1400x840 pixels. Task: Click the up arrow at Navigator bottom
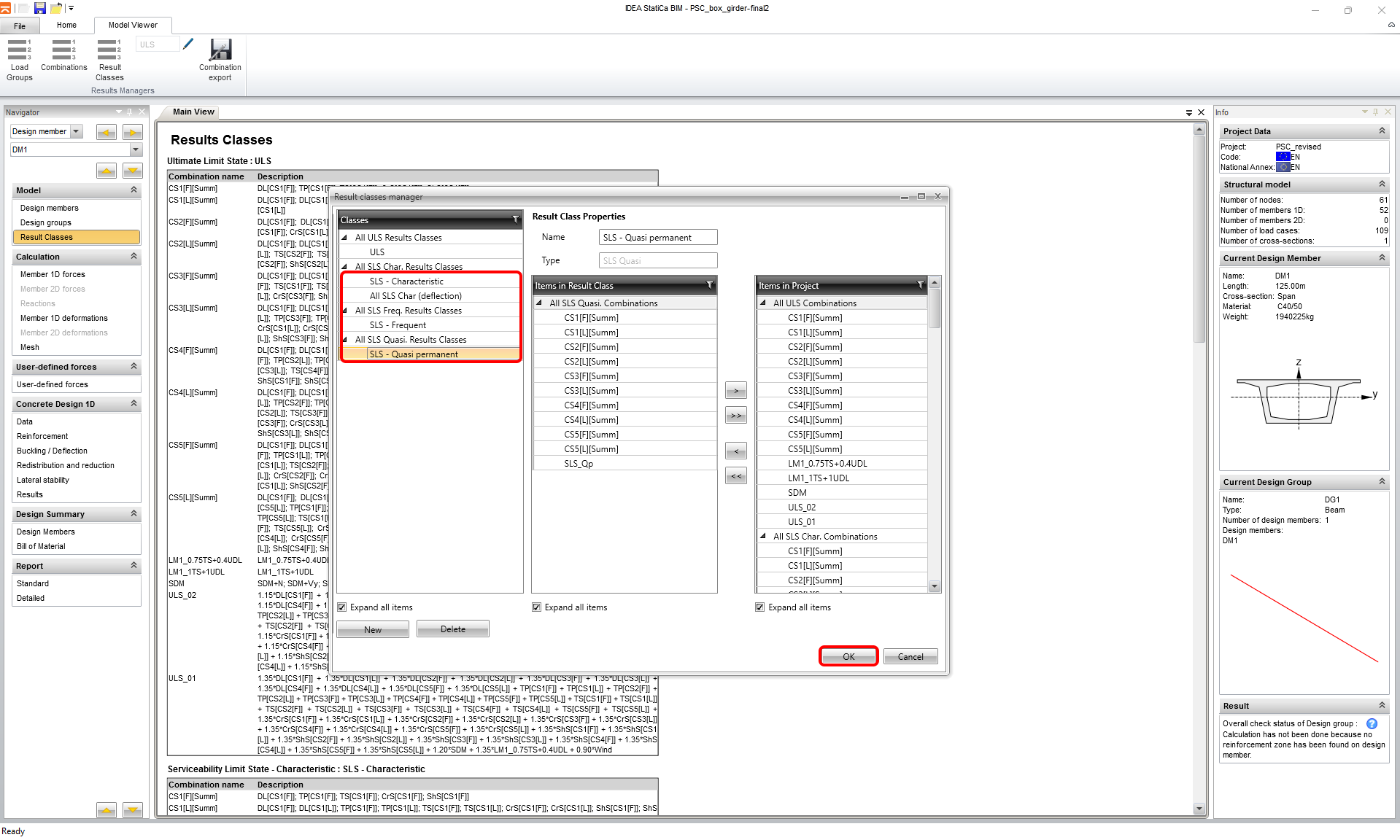click(x=107, y=810)
